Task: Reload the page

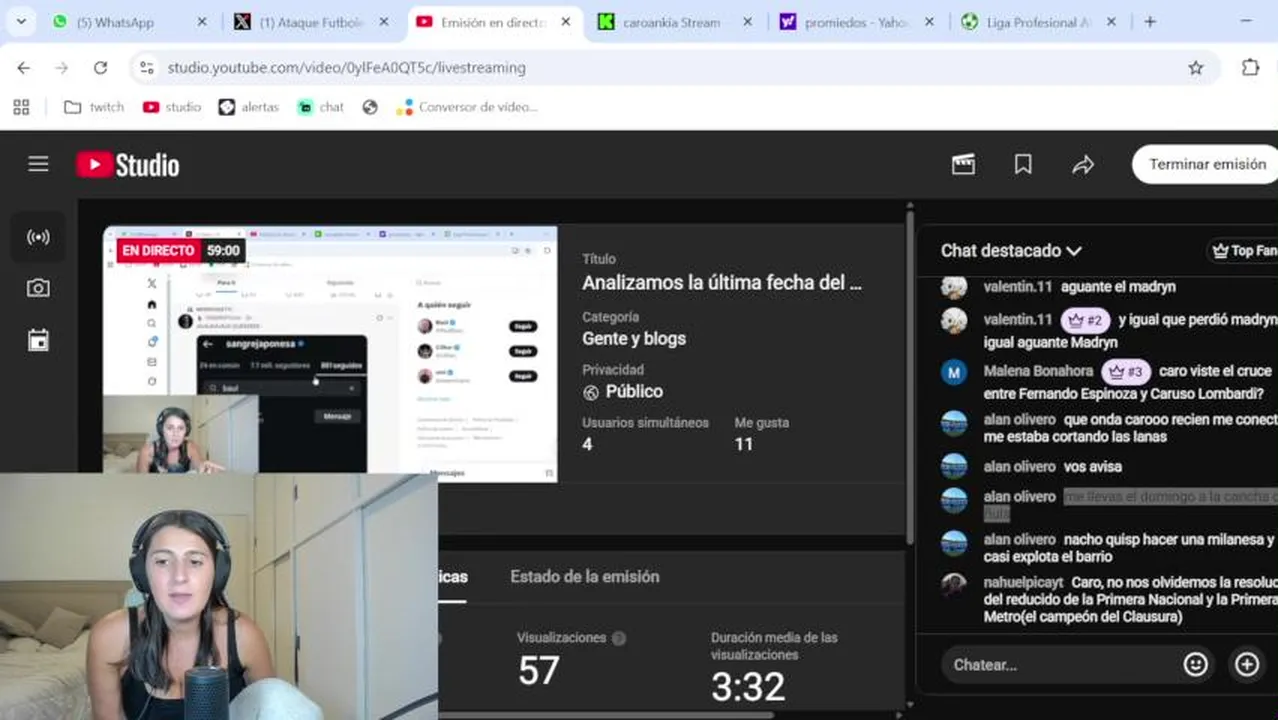Action: click(100, 68)
